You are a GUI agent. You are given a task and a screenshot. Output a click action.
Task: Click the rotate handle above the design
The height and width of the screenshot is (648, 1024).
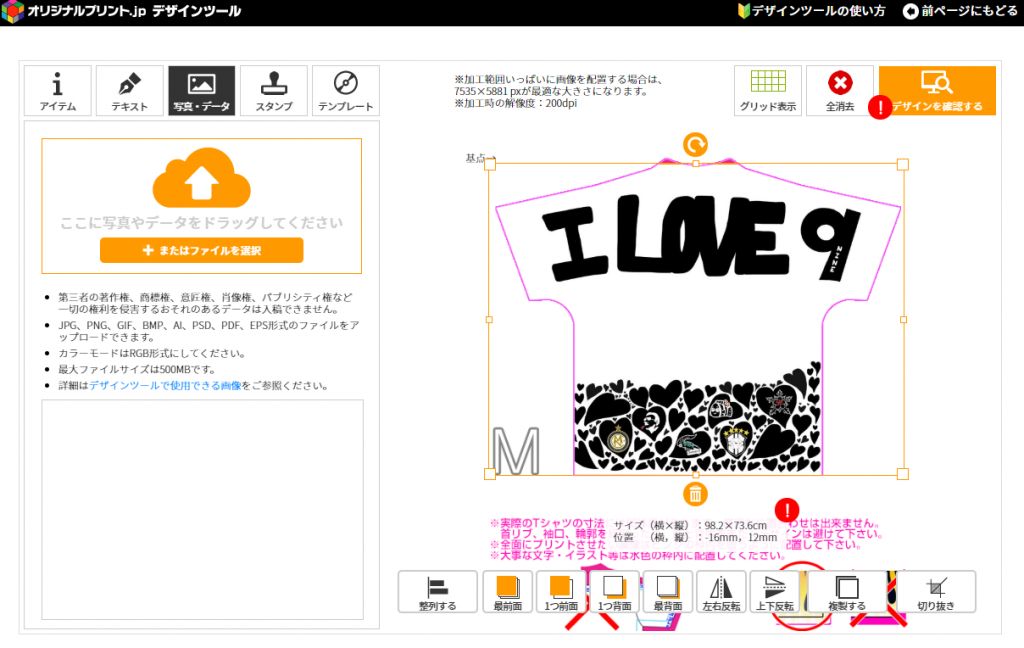pyautogui.click(x=696, y=144)
